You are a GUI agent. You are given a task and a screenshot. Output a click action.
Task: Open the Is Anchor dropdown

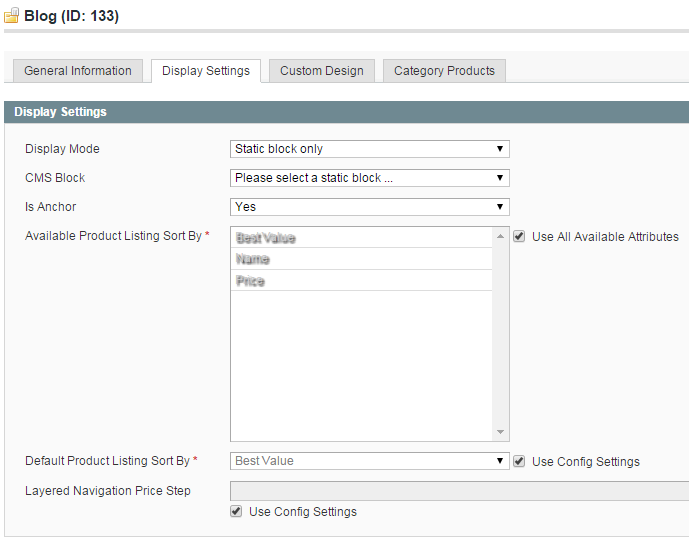[x=370, y=207]
